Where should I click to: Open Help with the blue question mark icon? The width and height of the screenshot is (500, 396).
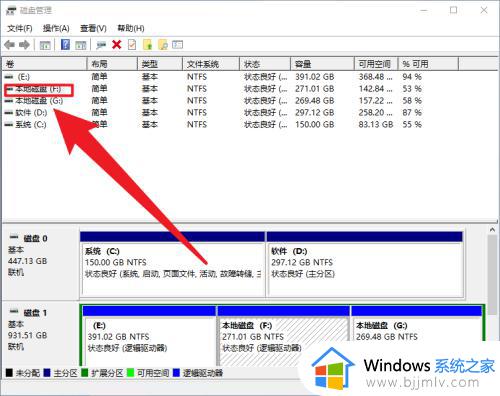[x=65, y=44]
